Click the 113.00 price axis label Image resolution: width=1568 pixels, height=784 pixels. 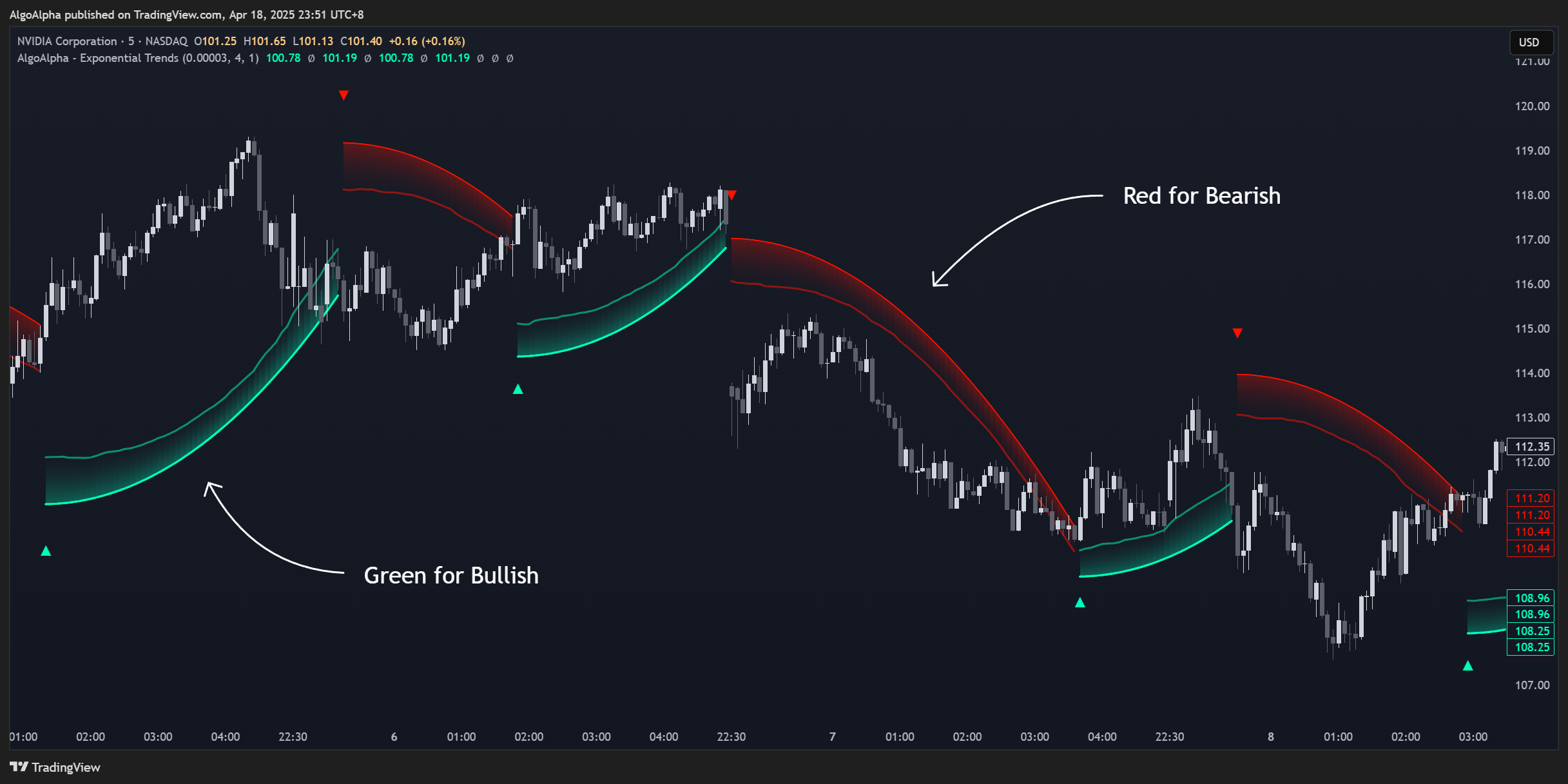click(1532, 418)
